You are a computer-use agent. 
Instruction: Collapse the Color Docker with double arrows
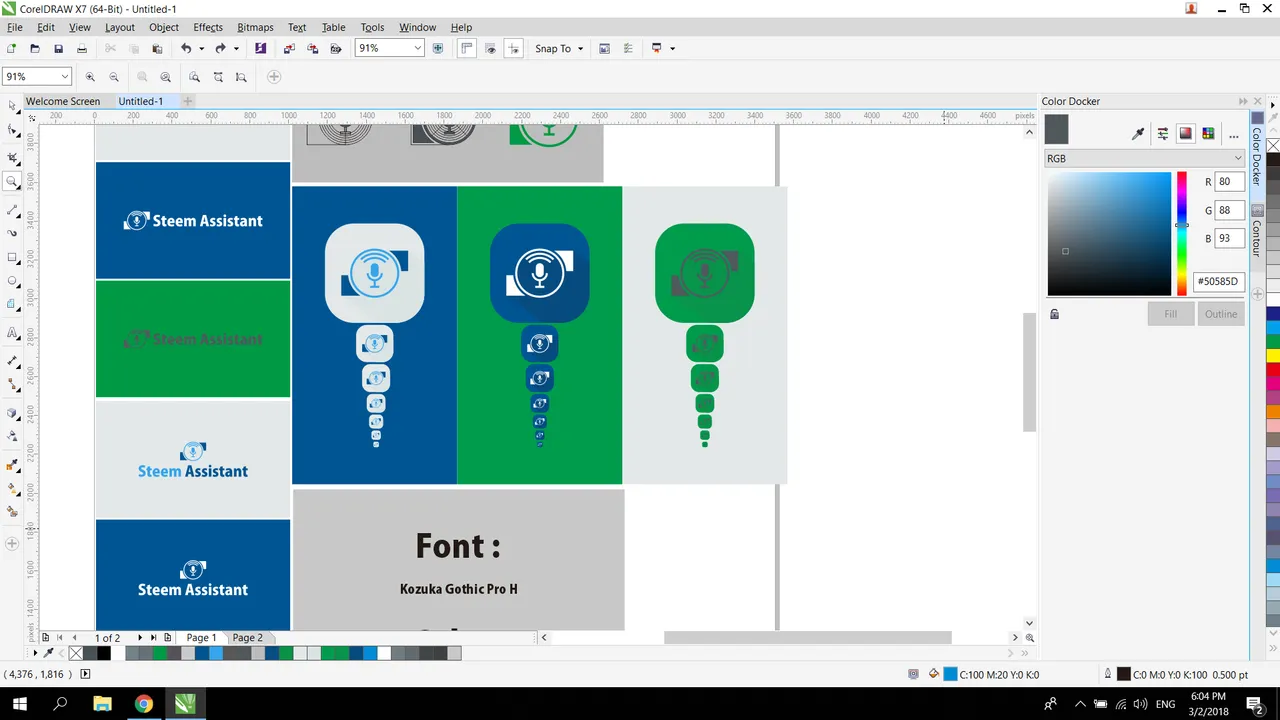click(1243, 101)
